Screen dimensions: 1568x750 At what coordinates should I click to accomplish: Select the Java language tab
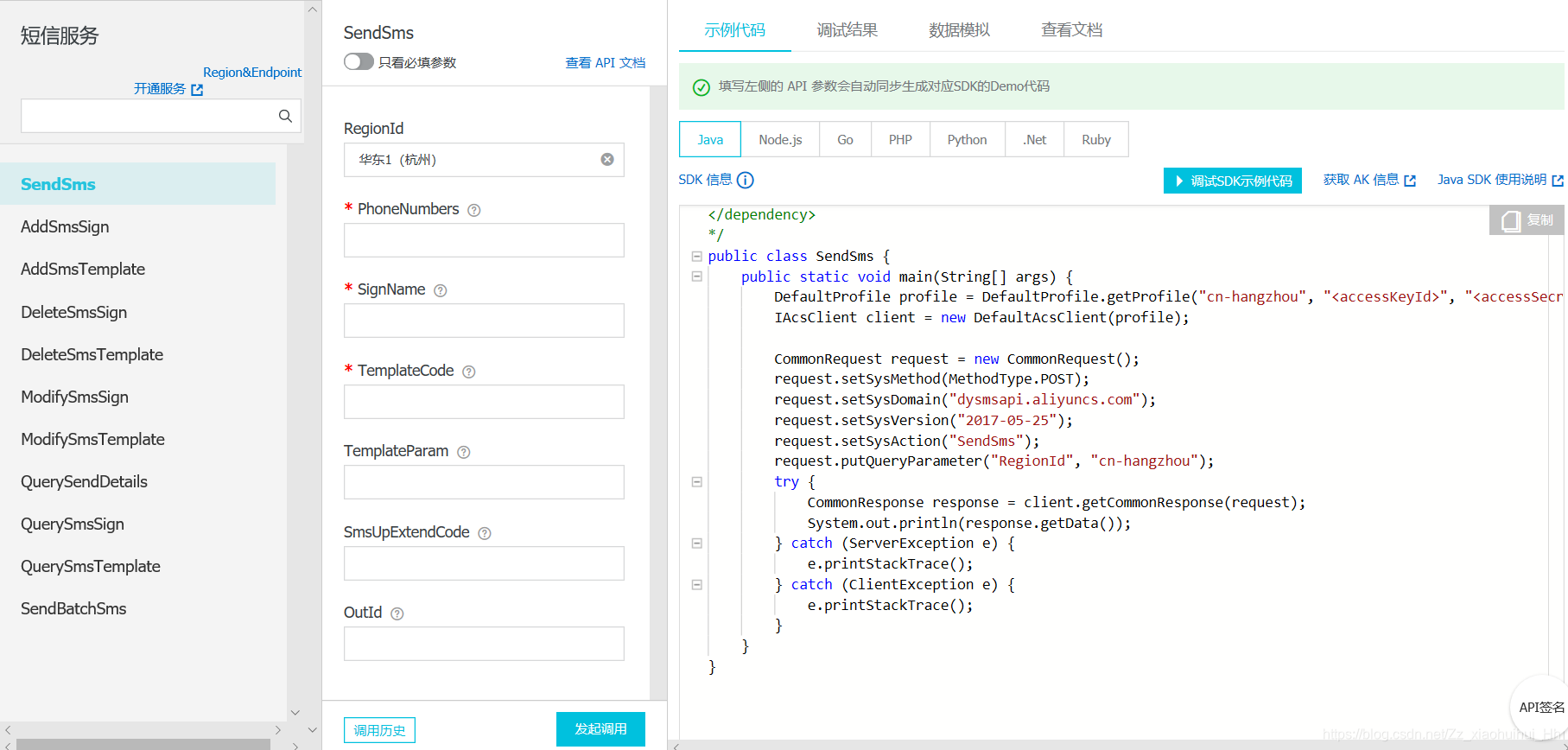point(710,139)
